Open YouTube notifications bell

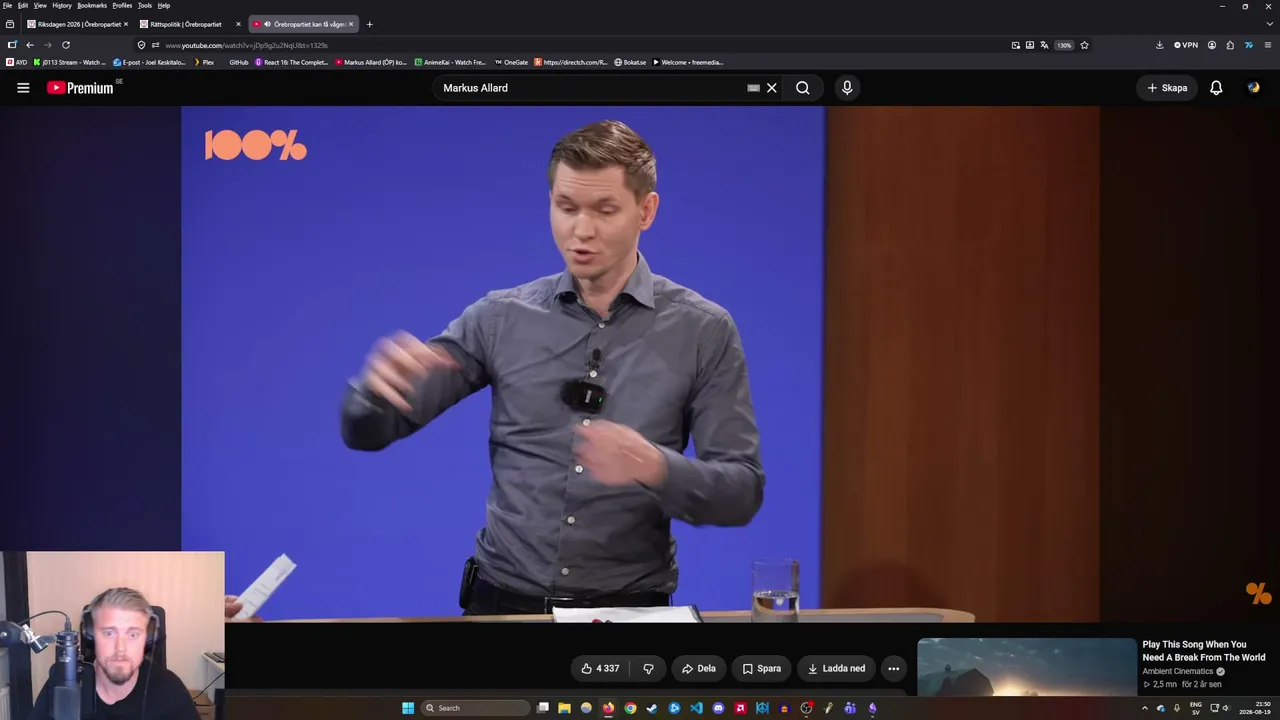(1216, 88)
